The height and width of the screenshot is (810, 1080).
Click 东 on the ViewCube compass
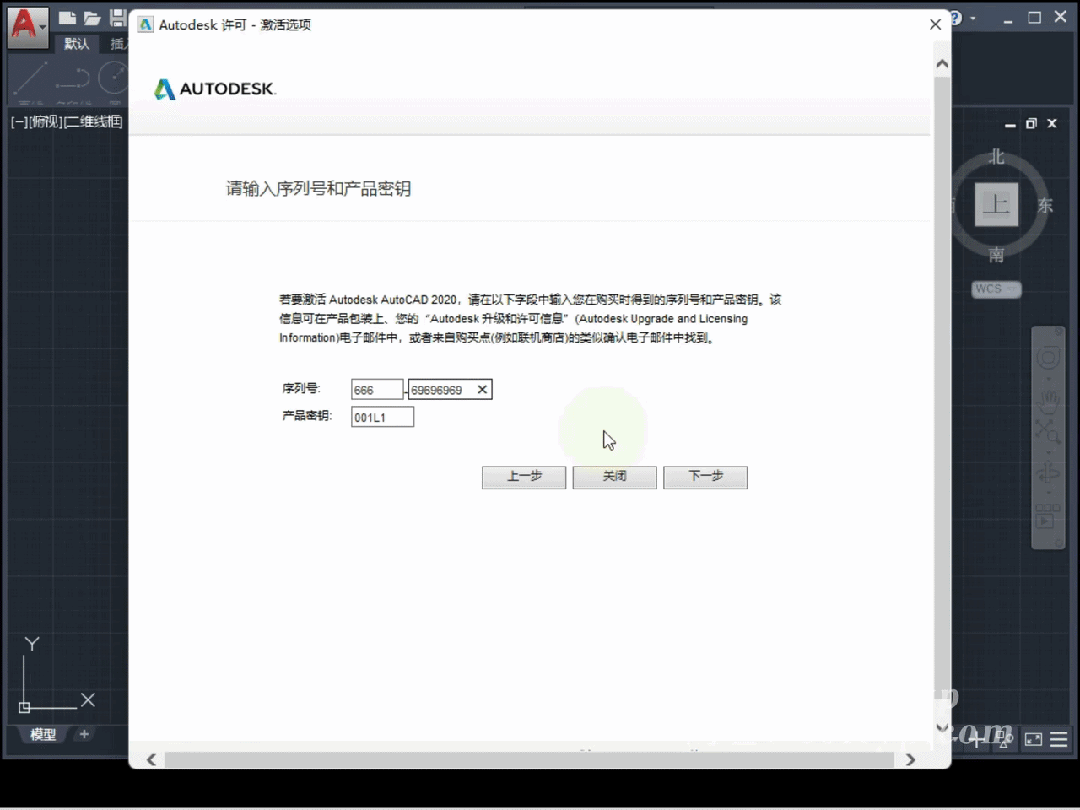pos(1045,205)
